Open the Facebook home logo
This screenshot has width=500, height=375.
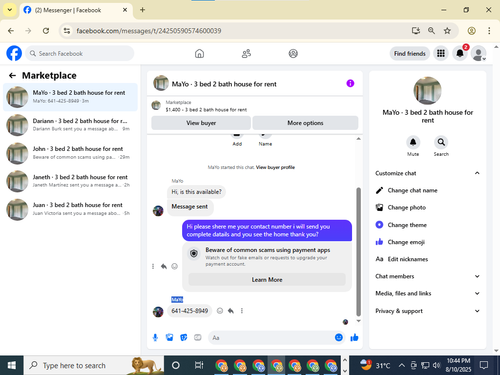click(14, 53)
